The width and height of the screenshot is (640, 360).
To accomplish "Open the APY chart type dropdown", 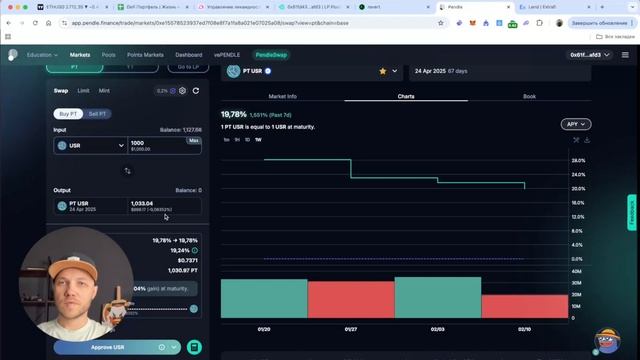I will (576, 124).
